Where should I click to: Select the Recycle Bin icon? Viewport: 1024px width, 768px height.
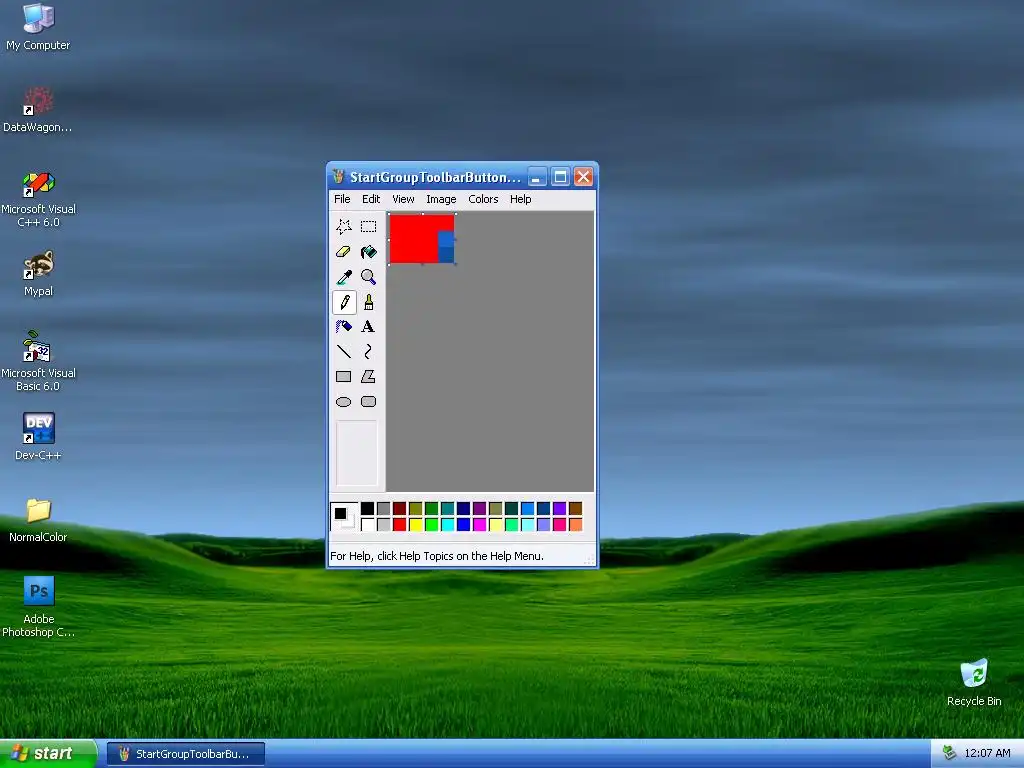(x=974, y=682)
